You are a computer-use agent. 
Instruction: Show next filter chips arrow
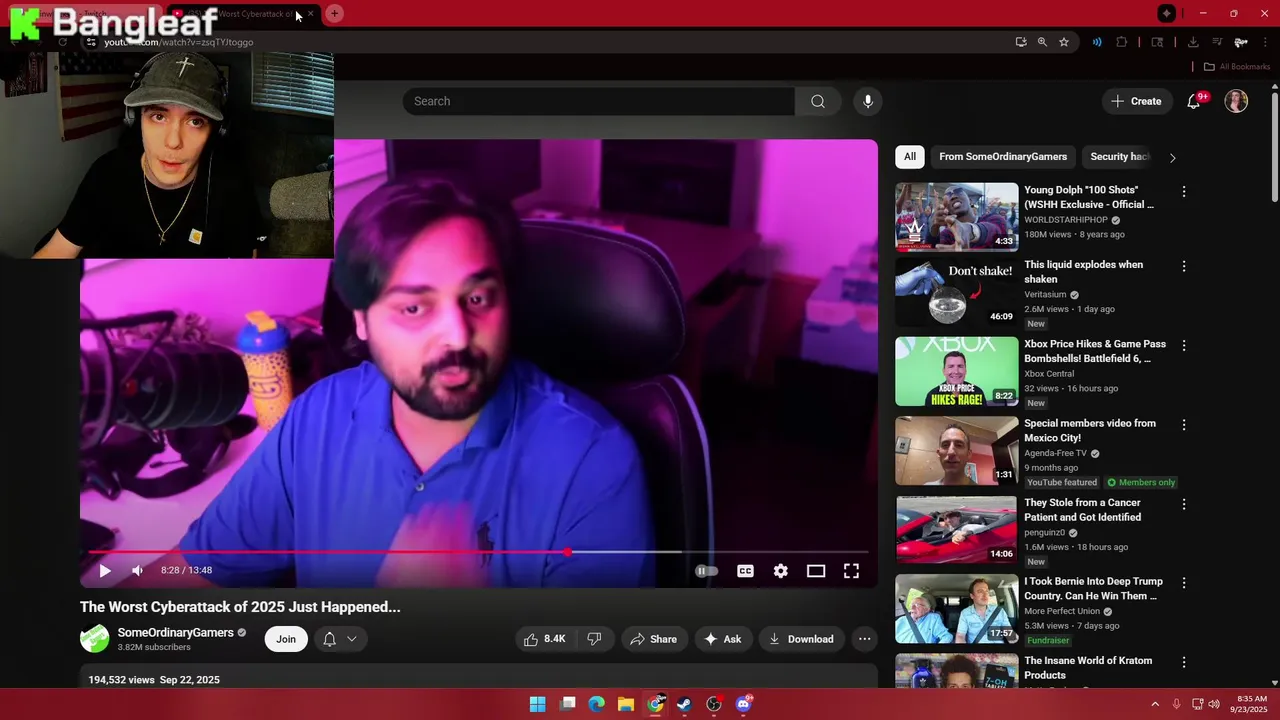point(1173,157)
